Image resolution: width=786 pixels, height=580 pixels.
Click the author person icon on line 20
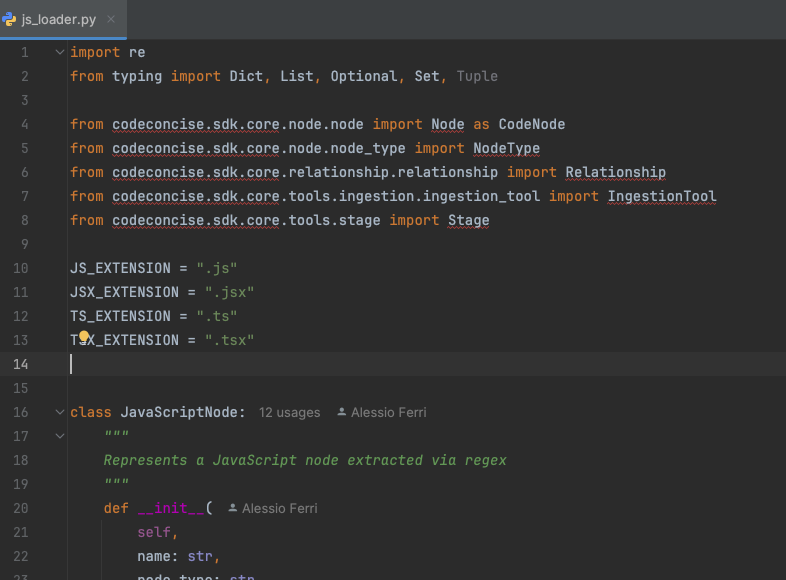pos(233,508)
